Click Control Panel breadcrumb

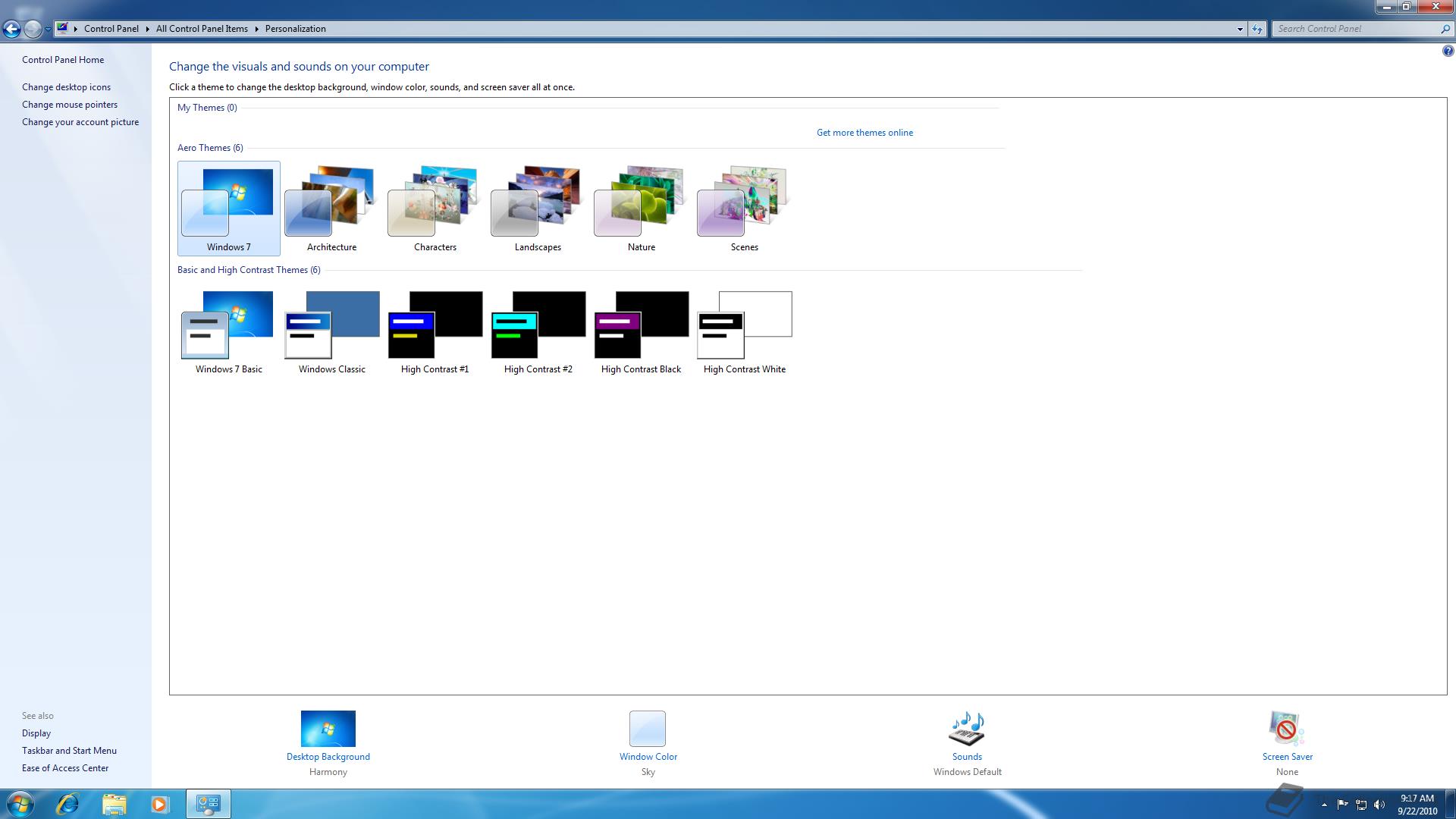[111, 29]
